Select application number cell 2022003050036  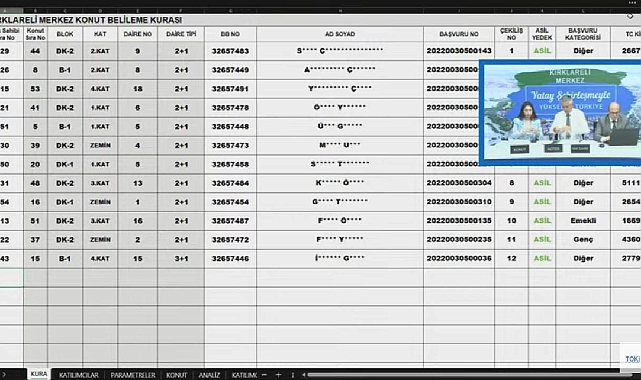459,259
